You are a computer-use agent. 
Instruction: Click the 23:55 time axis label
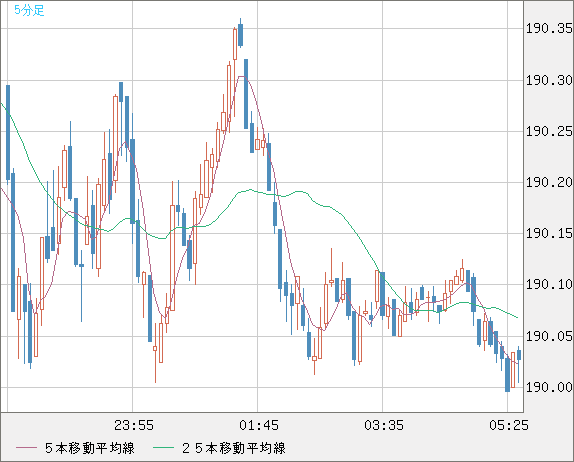[134, 425]
